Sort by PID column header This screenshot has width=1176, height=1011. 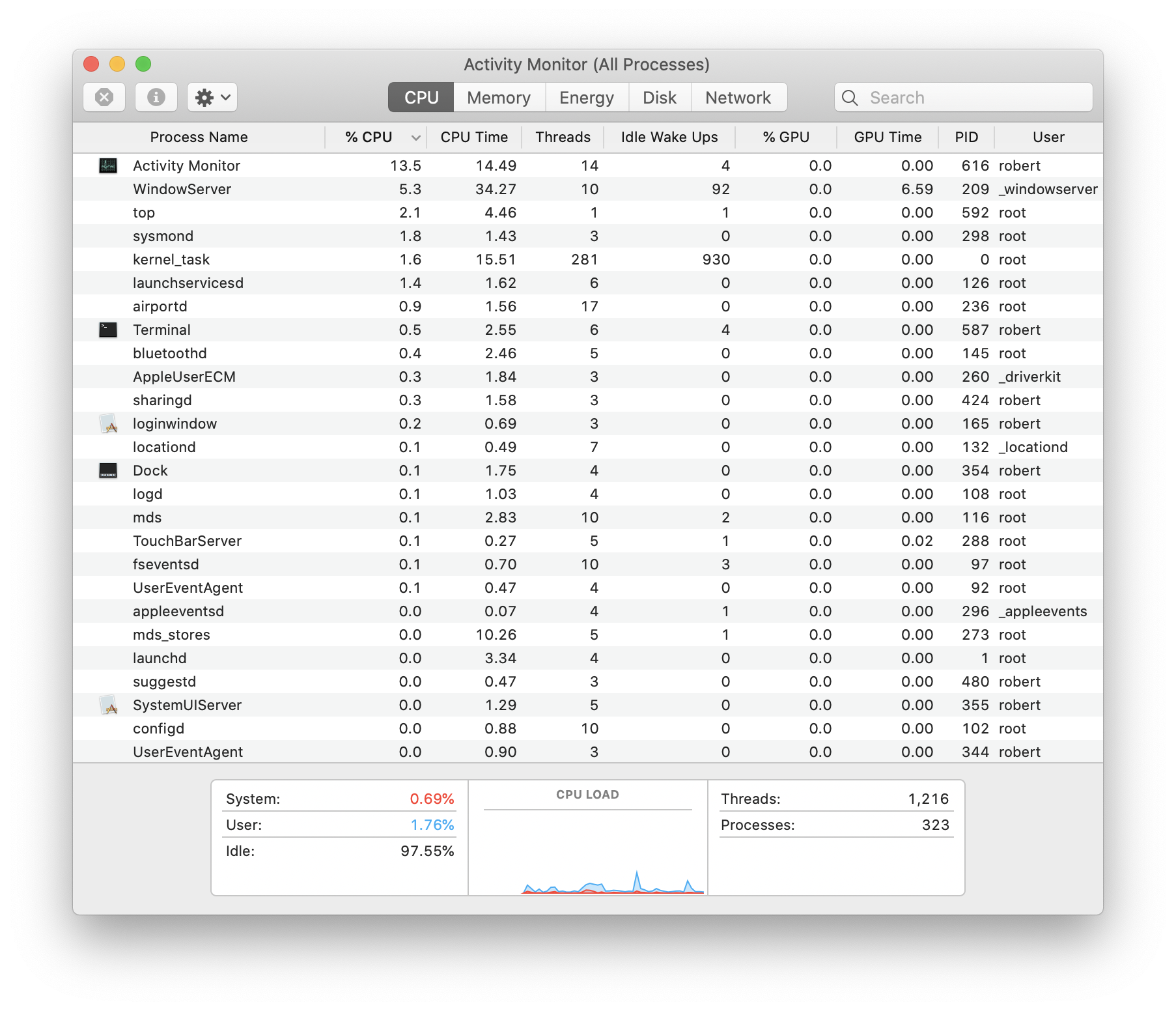coord(966,137)
